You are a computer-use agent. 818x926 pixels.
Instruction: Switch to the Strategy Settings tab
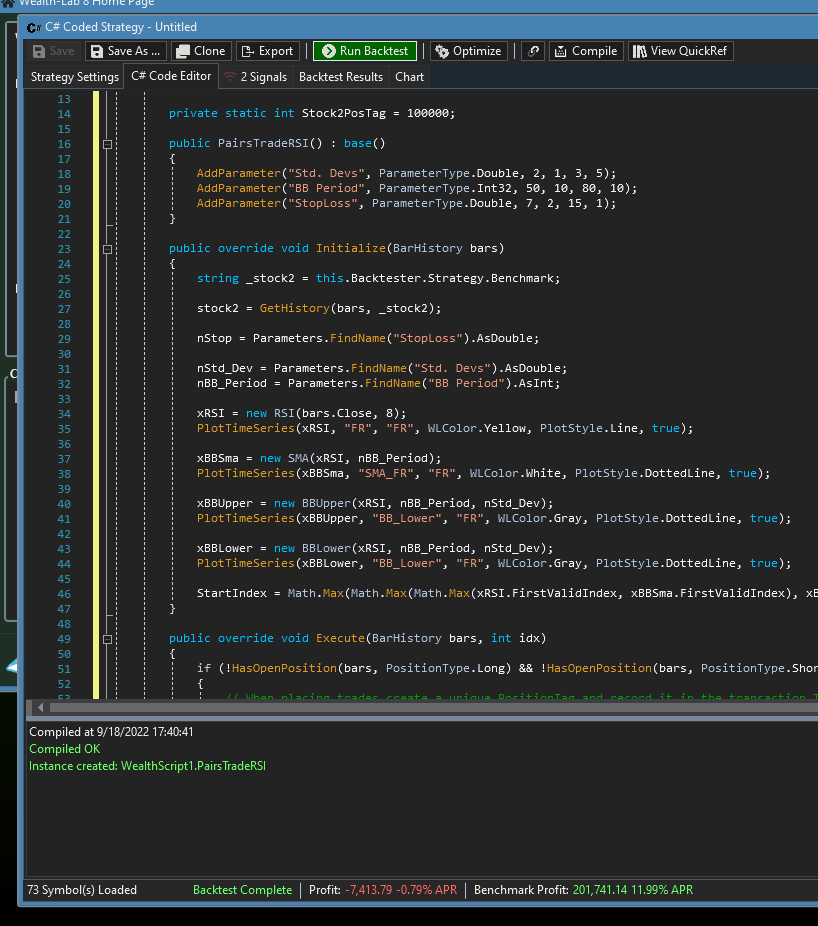point(74,77)
